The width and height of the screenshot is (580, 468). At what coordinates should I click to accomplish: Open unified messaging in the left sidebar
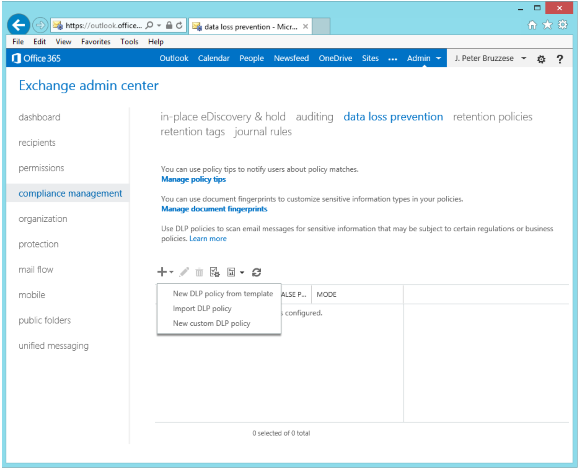point(54,346)
